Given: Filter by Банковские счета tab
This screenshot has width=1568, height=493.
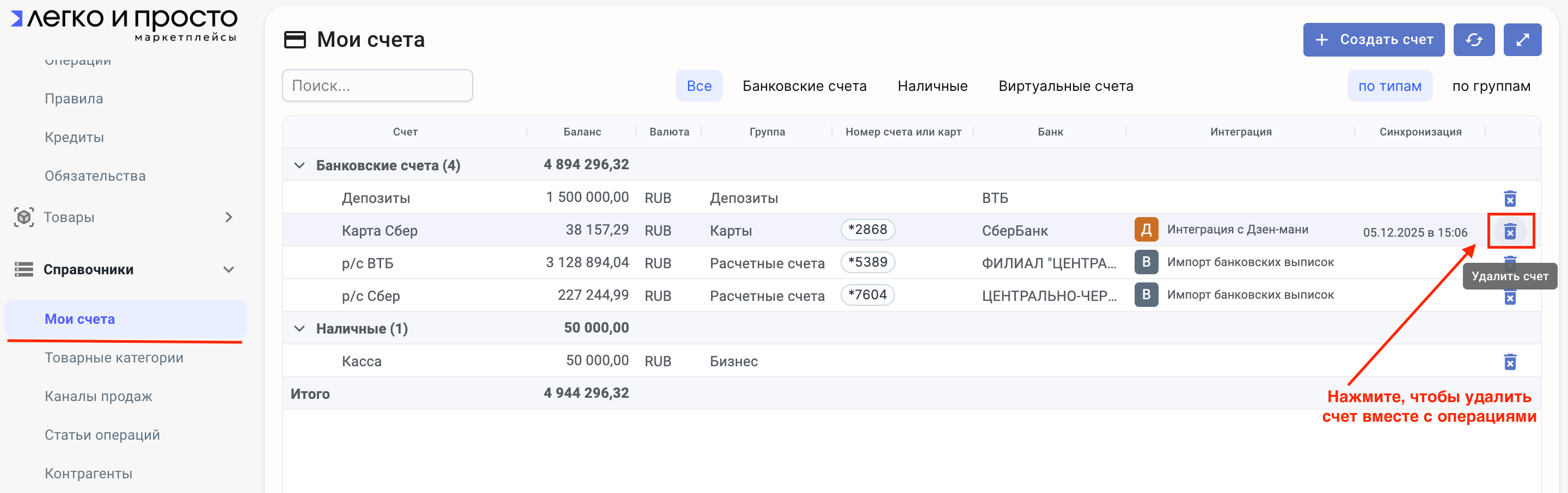Looking at the screenshot, I should click(804, 87).
